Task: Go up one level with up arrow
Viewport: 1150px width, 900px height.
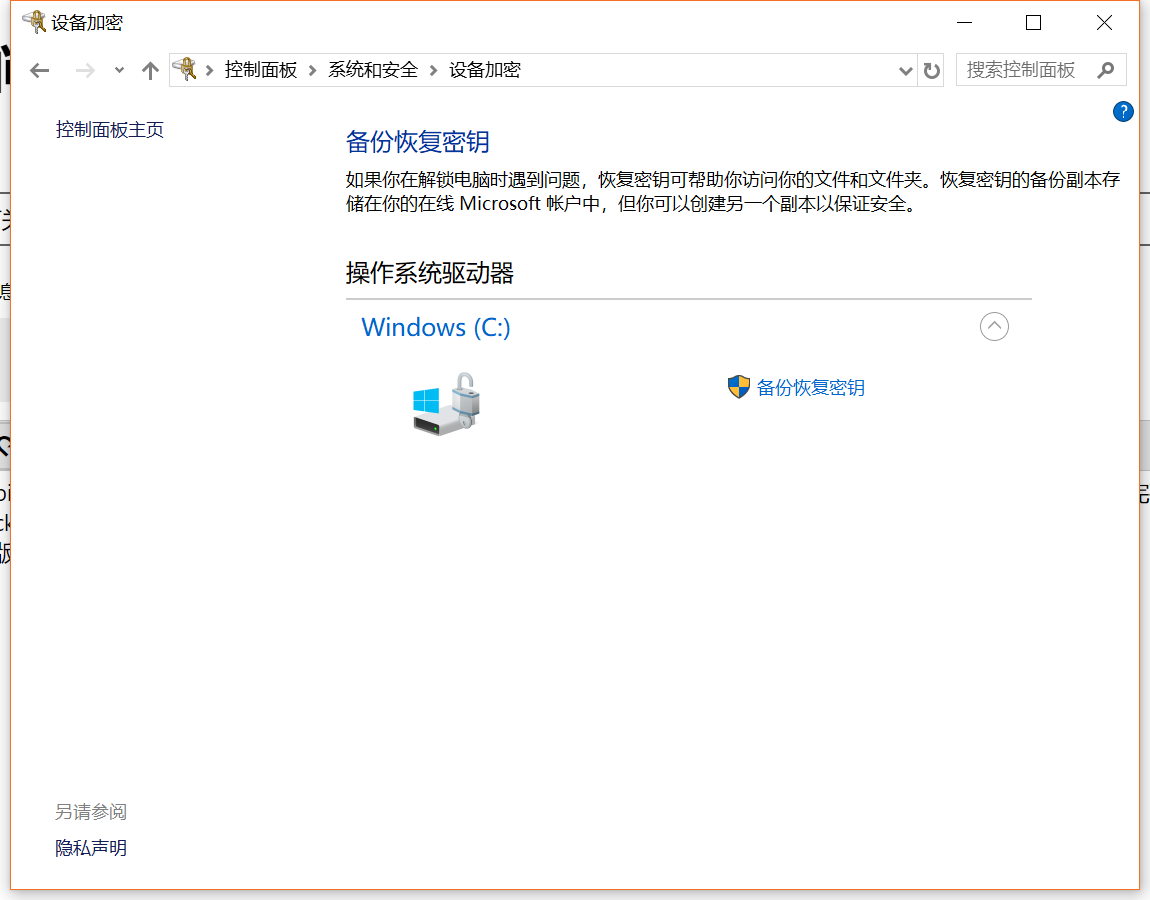Action: [x=150, y=70]
